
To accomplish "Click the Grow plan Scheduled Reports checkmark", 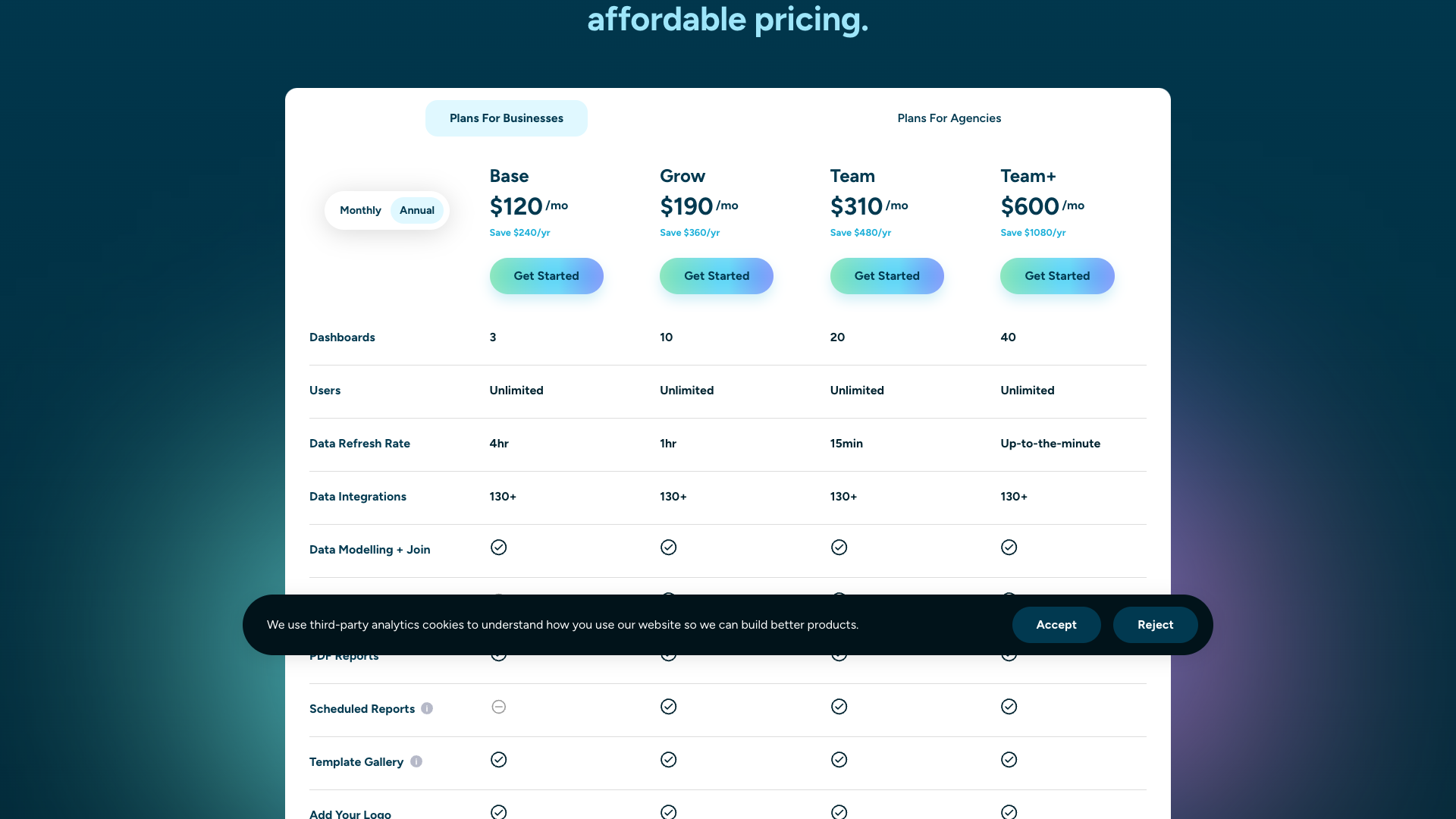I will 668,706.
